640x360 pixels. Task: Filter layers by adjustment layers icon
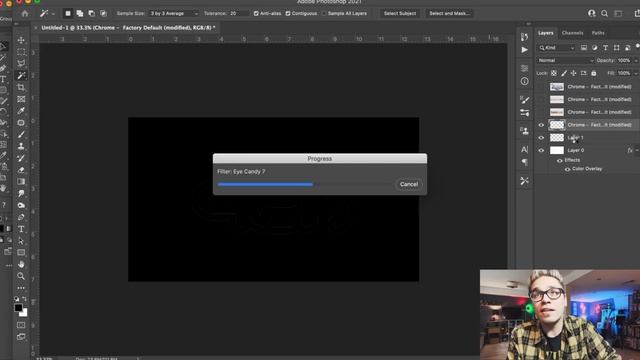pyautogui.click(x=595, y=48)
